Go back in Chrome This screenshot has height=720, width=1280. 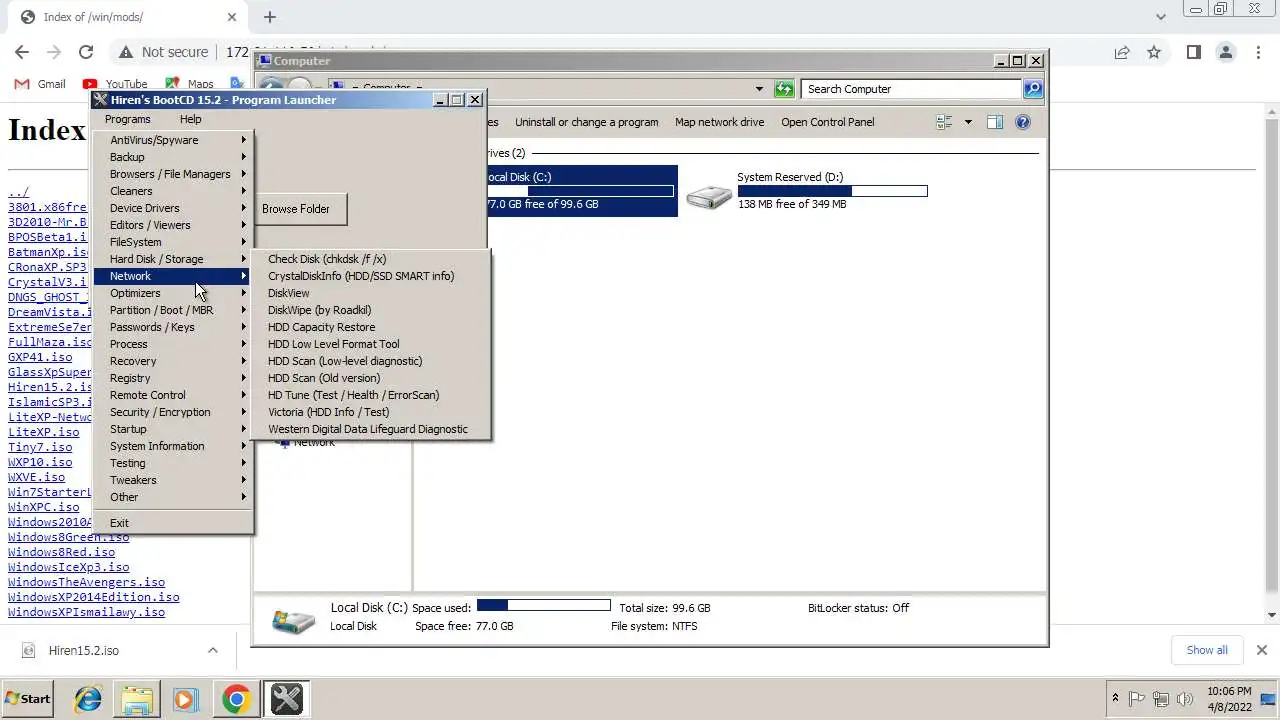pyautogui.click(x=22, y=52)
